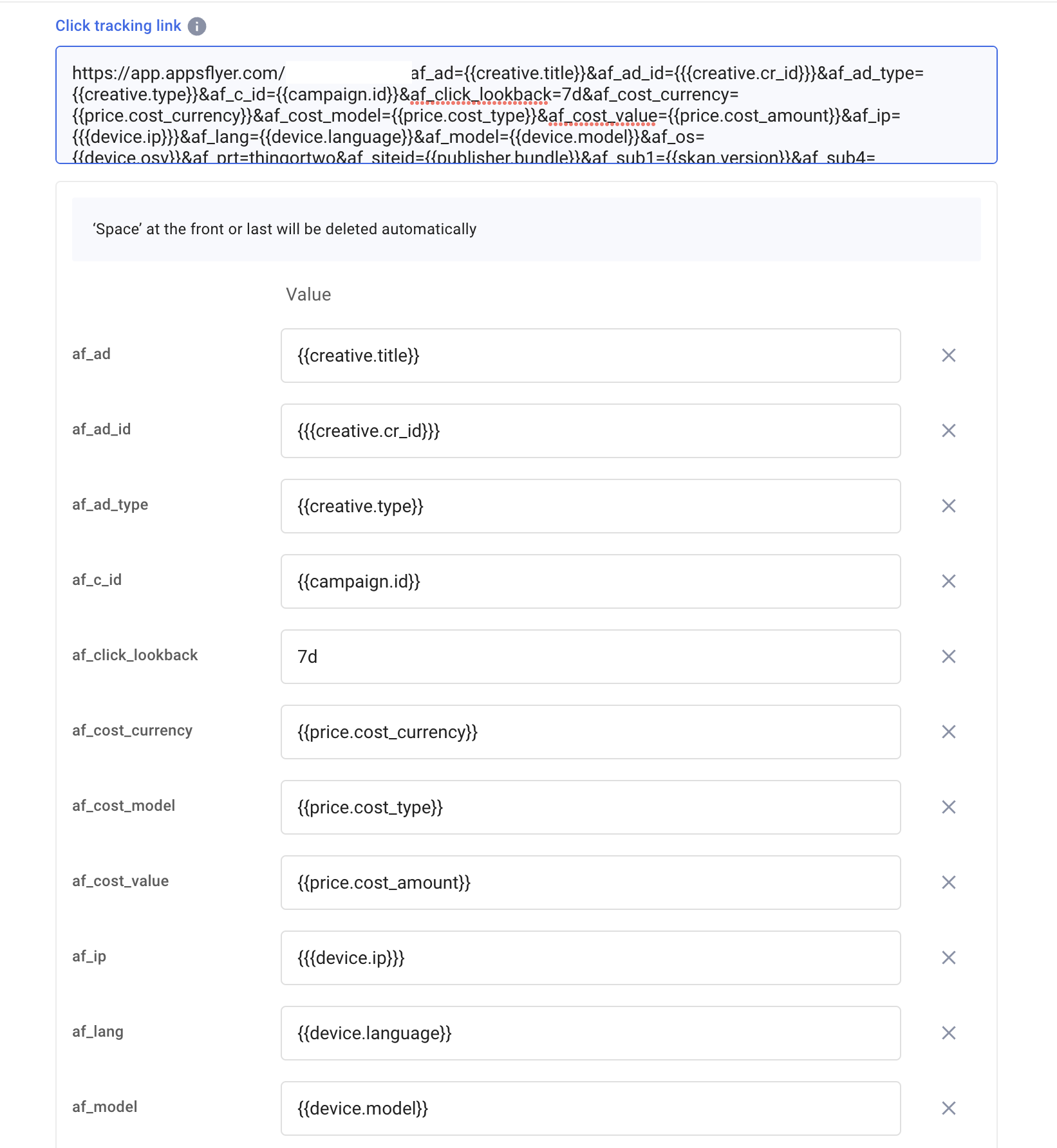Remove the af_cost_value parameter
The height and width of the screenshot is (1148, 1057).
pos(948,882)
